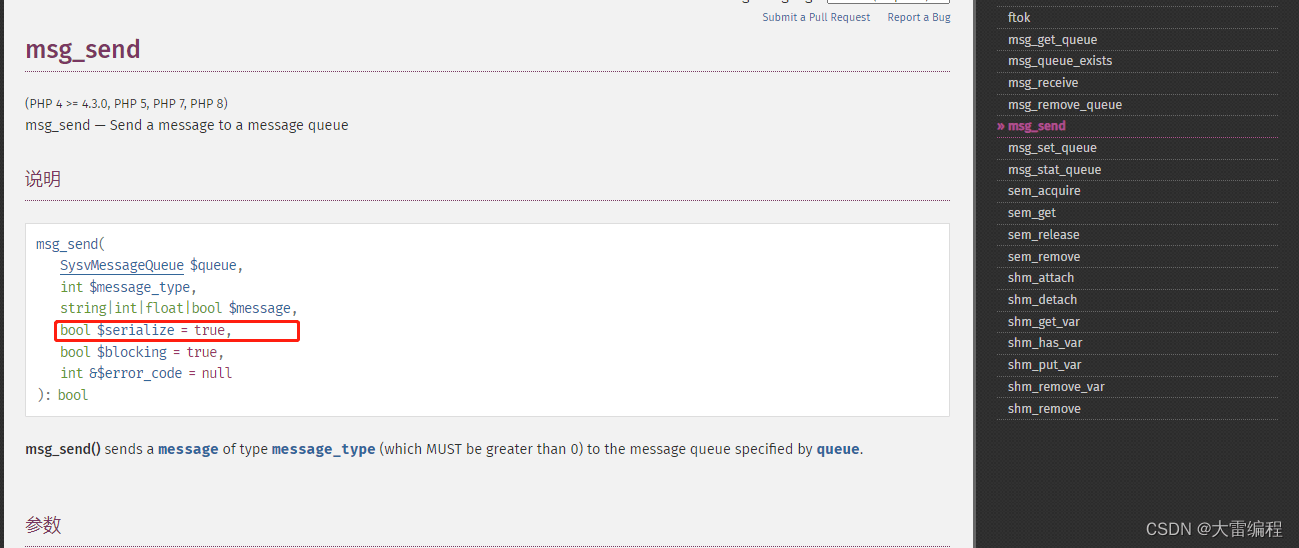Image resolution: width=1299 pixels, height=548 pixels.
Task: Navigate to msg_remove_queue
Action: coord(1065,105)
